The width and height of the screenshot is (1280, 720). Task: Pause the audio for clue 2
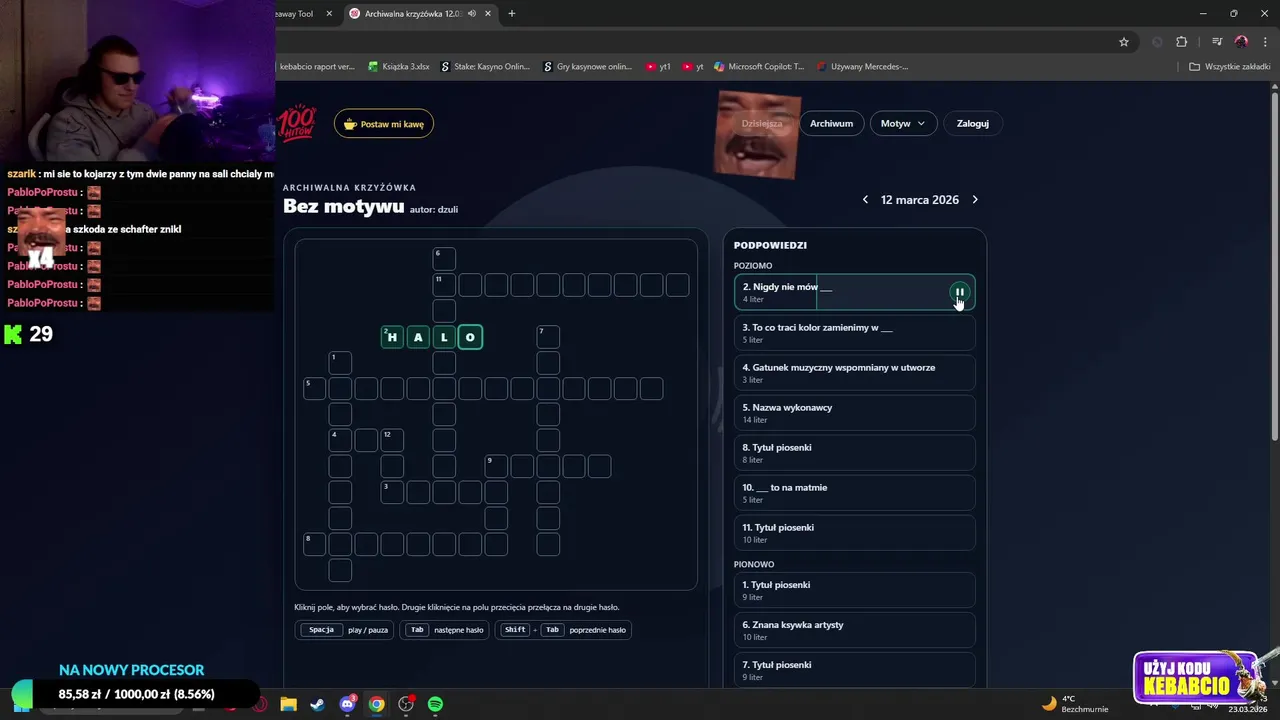pyautogui.click(x=959, y=292)
